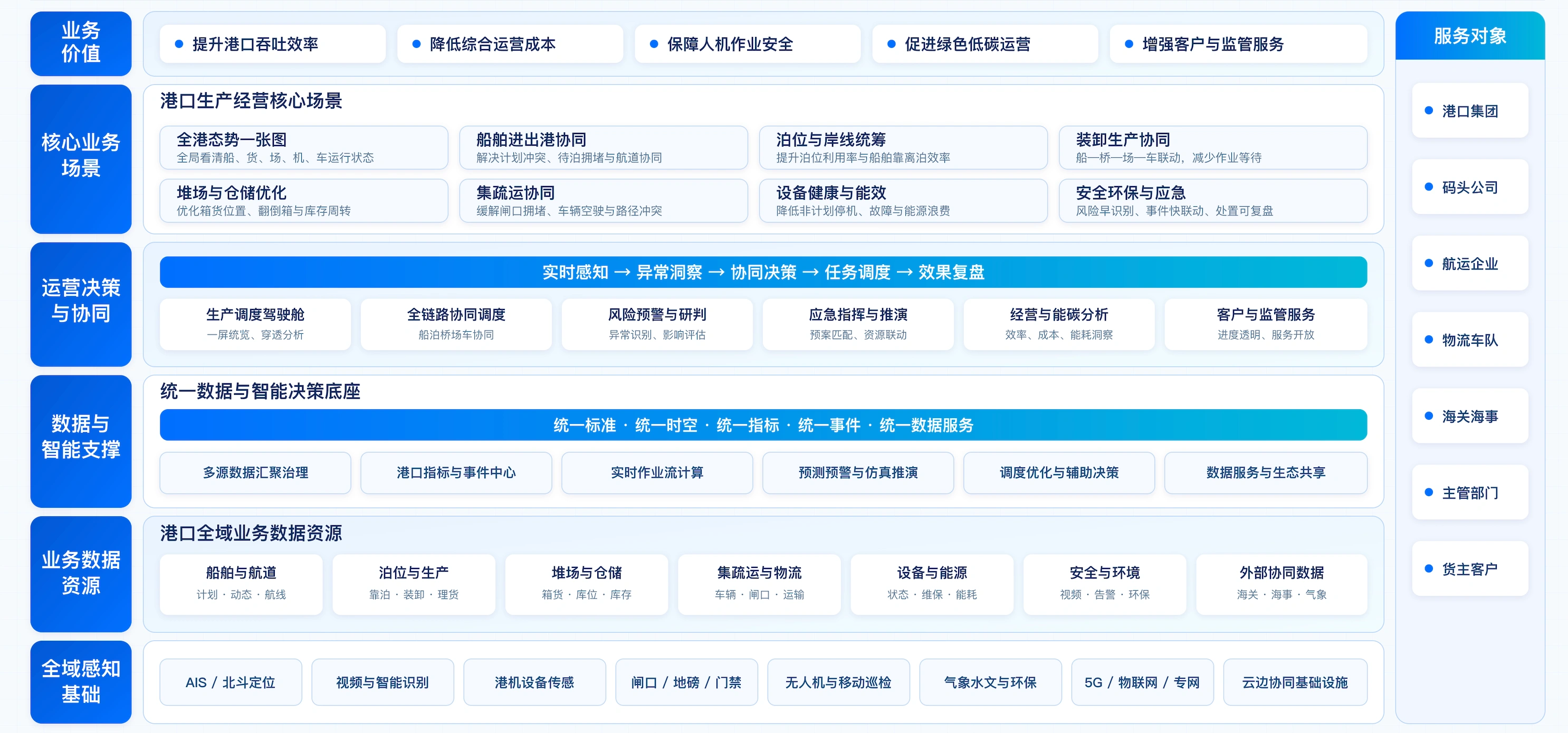Select 主管部门 in service objects
The image size is (1568, 733).
tap(1470, 492)
